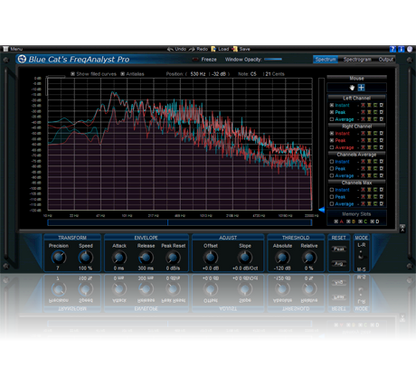
Task: Click the Offset knob
Action: (210, 257)
